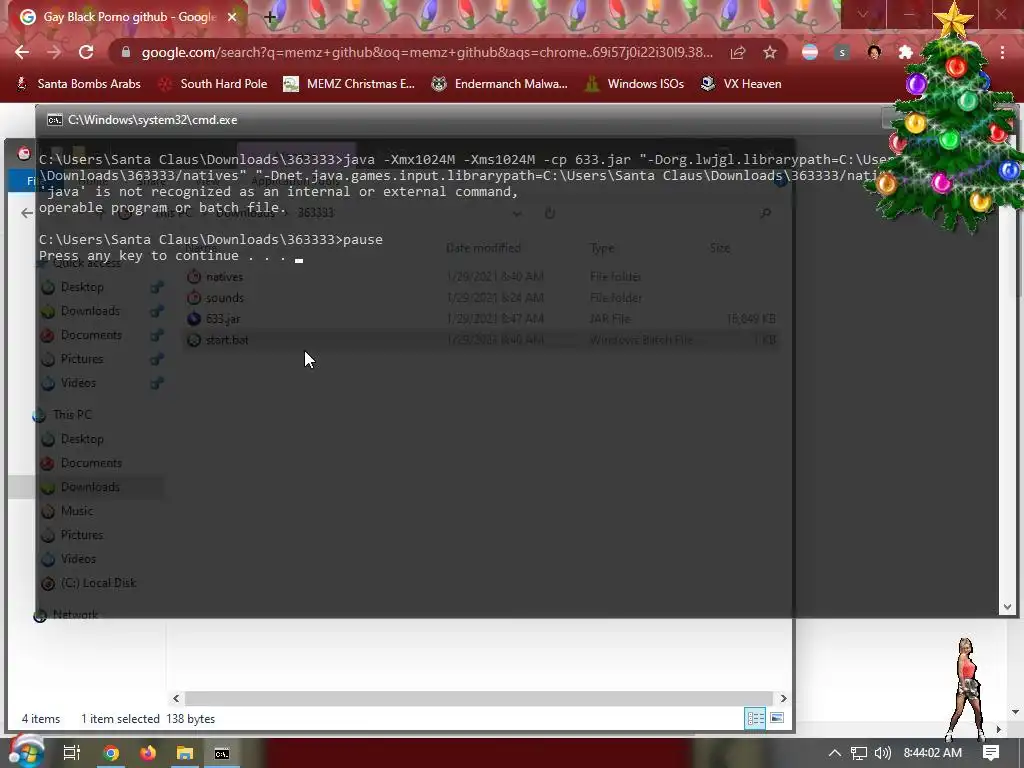Reload the page in Chrome
Image resolution: width=1024 pixels, height=768 pixels.
coord(86,52)
